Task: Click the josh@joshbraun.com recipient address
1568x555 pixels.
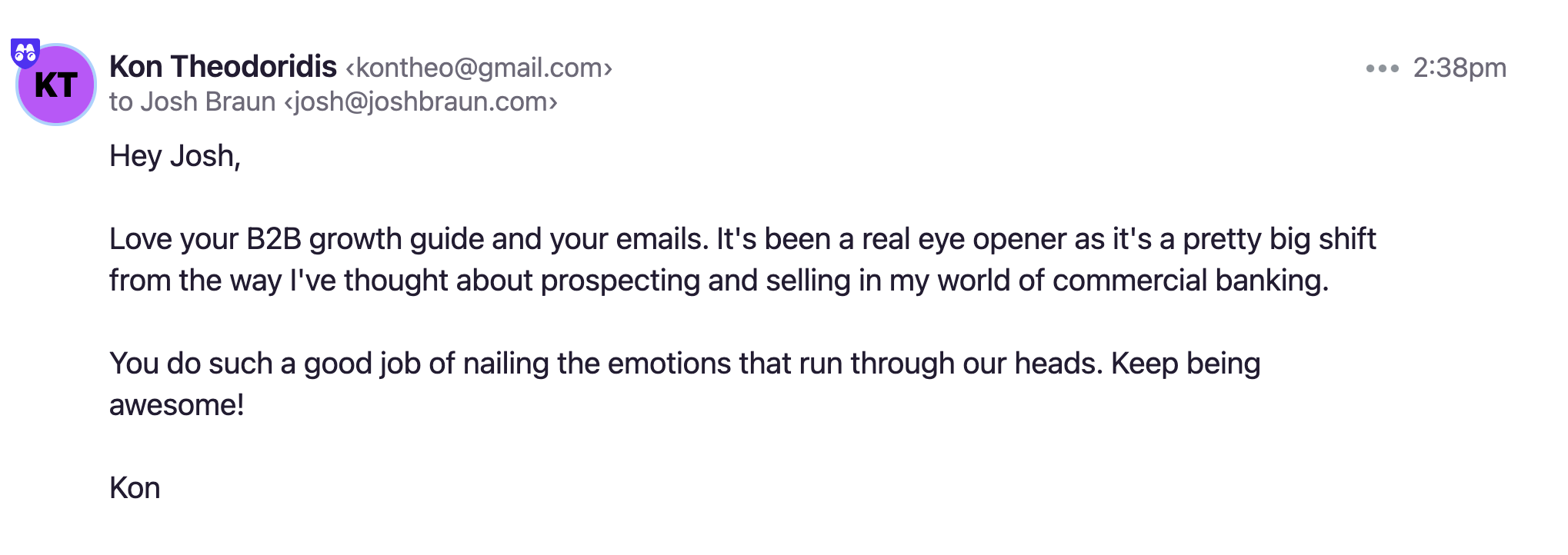Action: coord(421,101)
